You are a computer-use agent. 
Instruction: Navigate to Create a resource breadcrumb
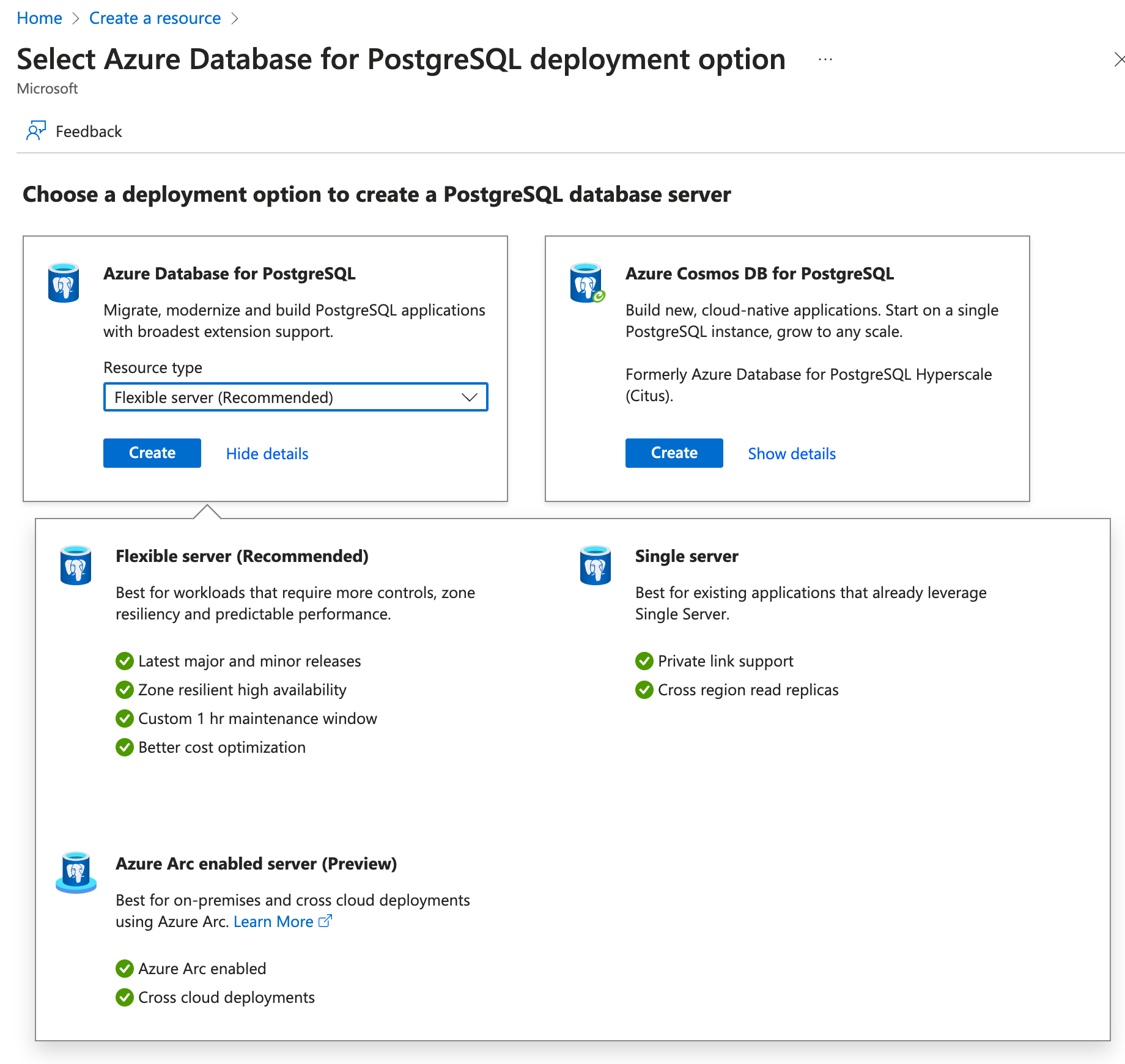click(155, 18)
